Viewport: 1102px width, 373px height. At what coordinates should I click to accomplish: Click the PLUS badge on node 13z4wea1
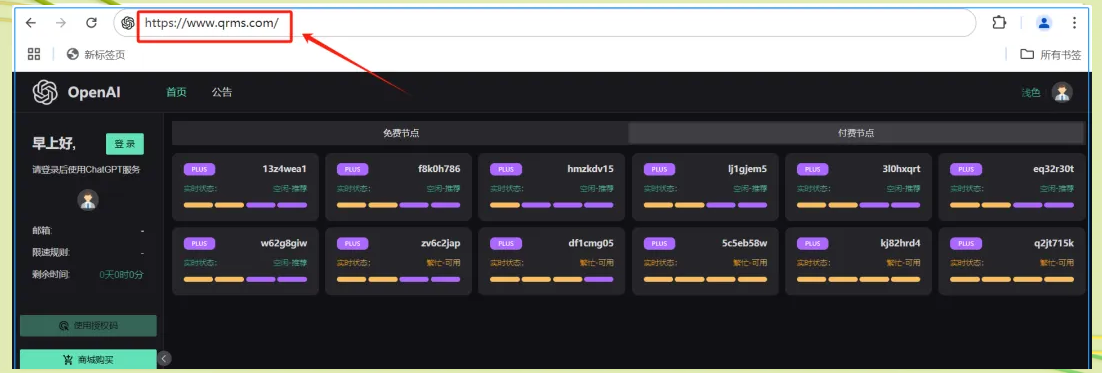[200, 169]
